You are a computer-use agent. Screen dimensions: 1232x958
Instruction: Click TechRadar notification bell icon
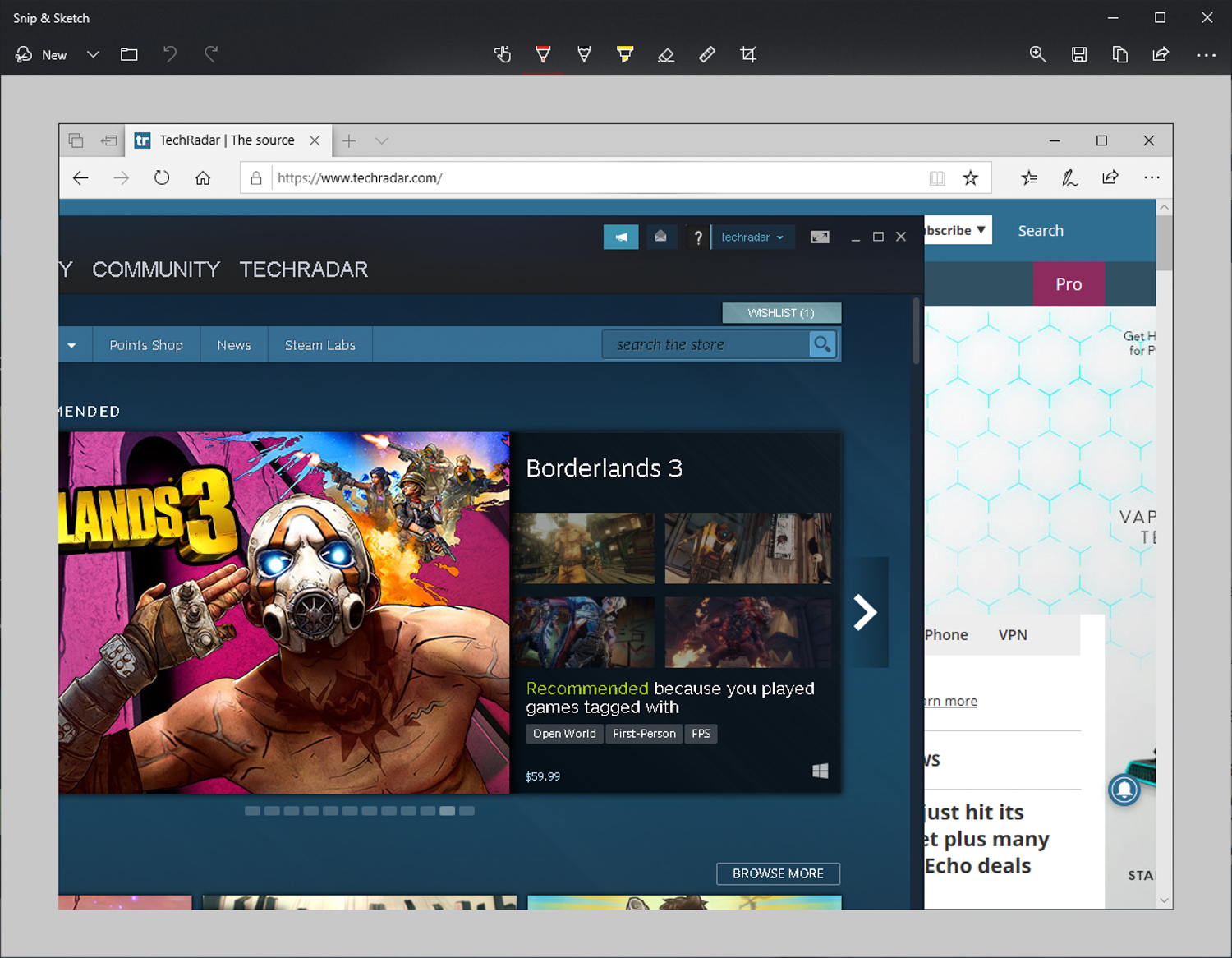[x=1124, y=790]
